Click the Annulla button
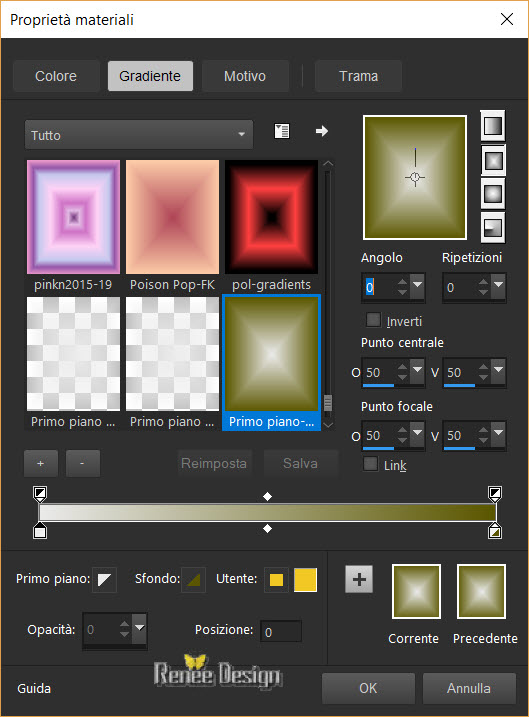529x717 pixels. (x=469, y=688)
